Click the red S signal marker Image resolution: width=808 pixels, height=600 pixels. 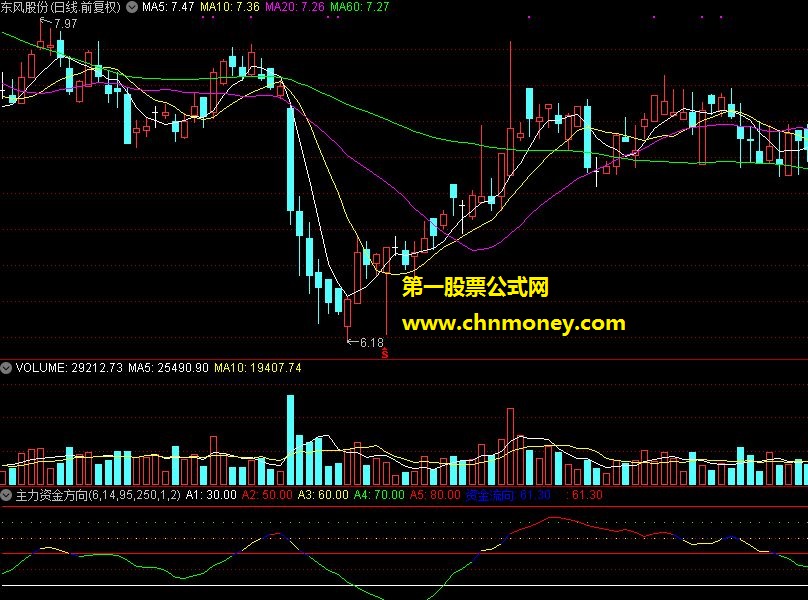[x=384, y=354]
